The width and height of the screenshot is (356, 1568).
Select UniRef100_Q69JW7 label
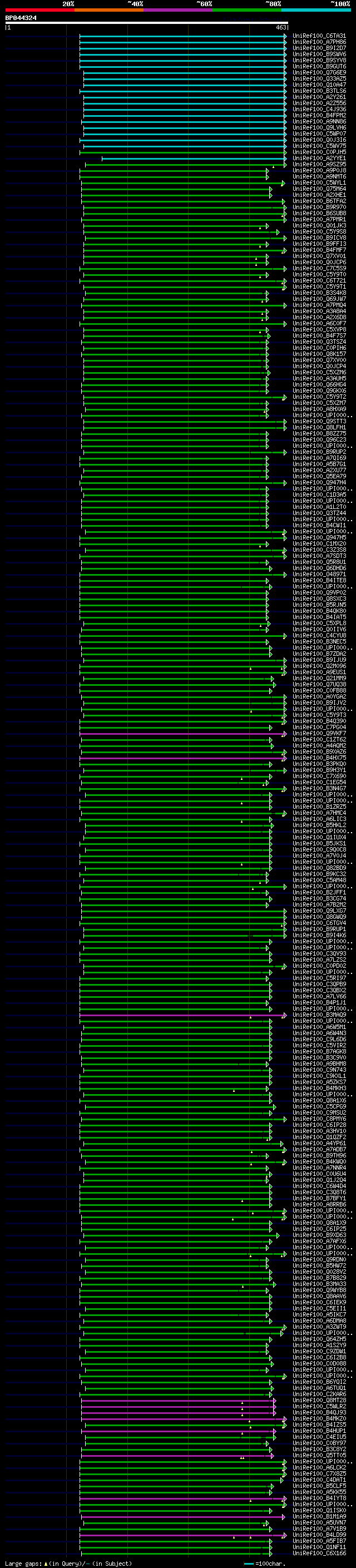(319, 299)
